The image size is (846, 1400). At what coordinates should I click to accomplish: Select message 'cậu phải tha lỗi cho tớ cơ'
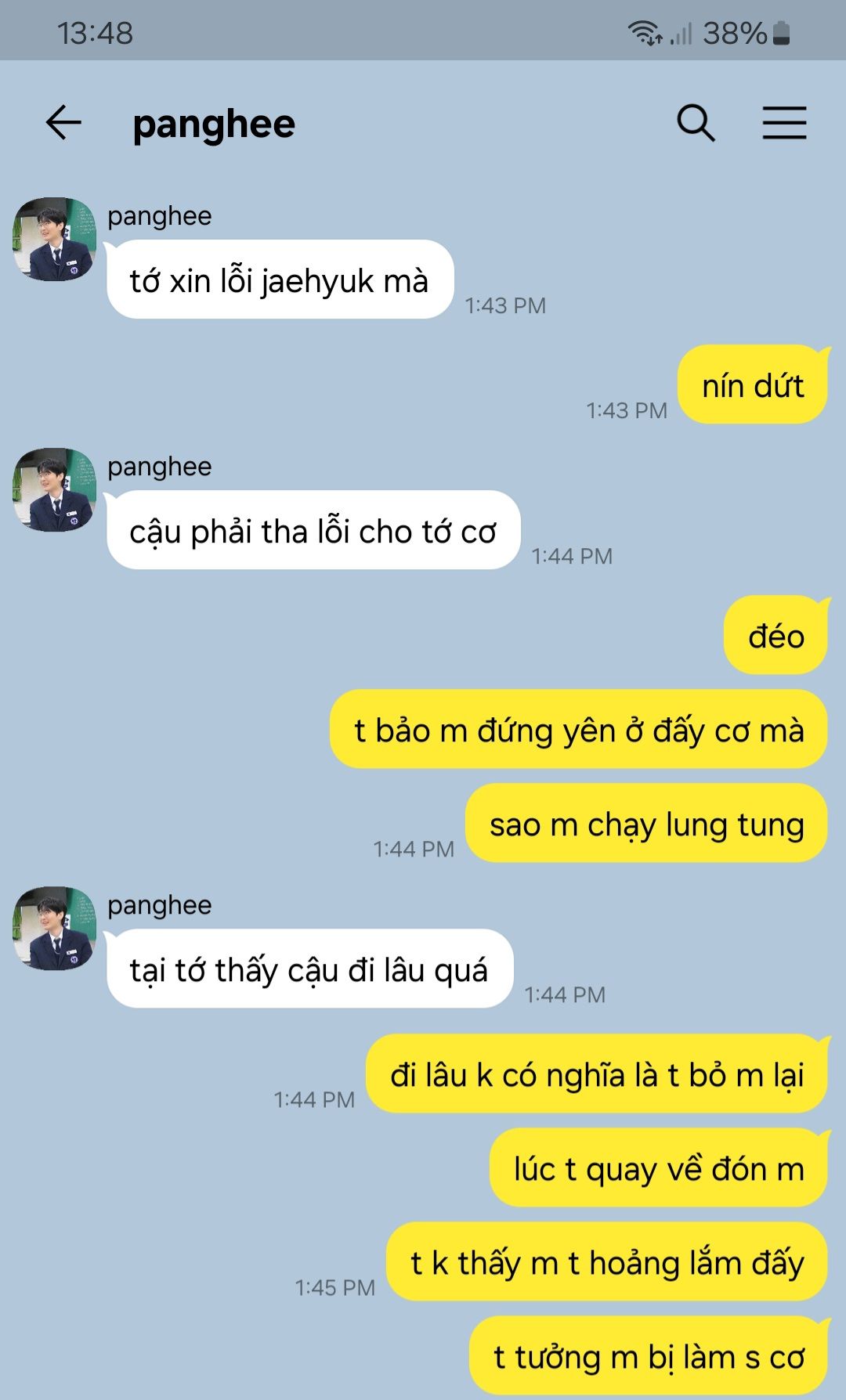click(313, 530)
